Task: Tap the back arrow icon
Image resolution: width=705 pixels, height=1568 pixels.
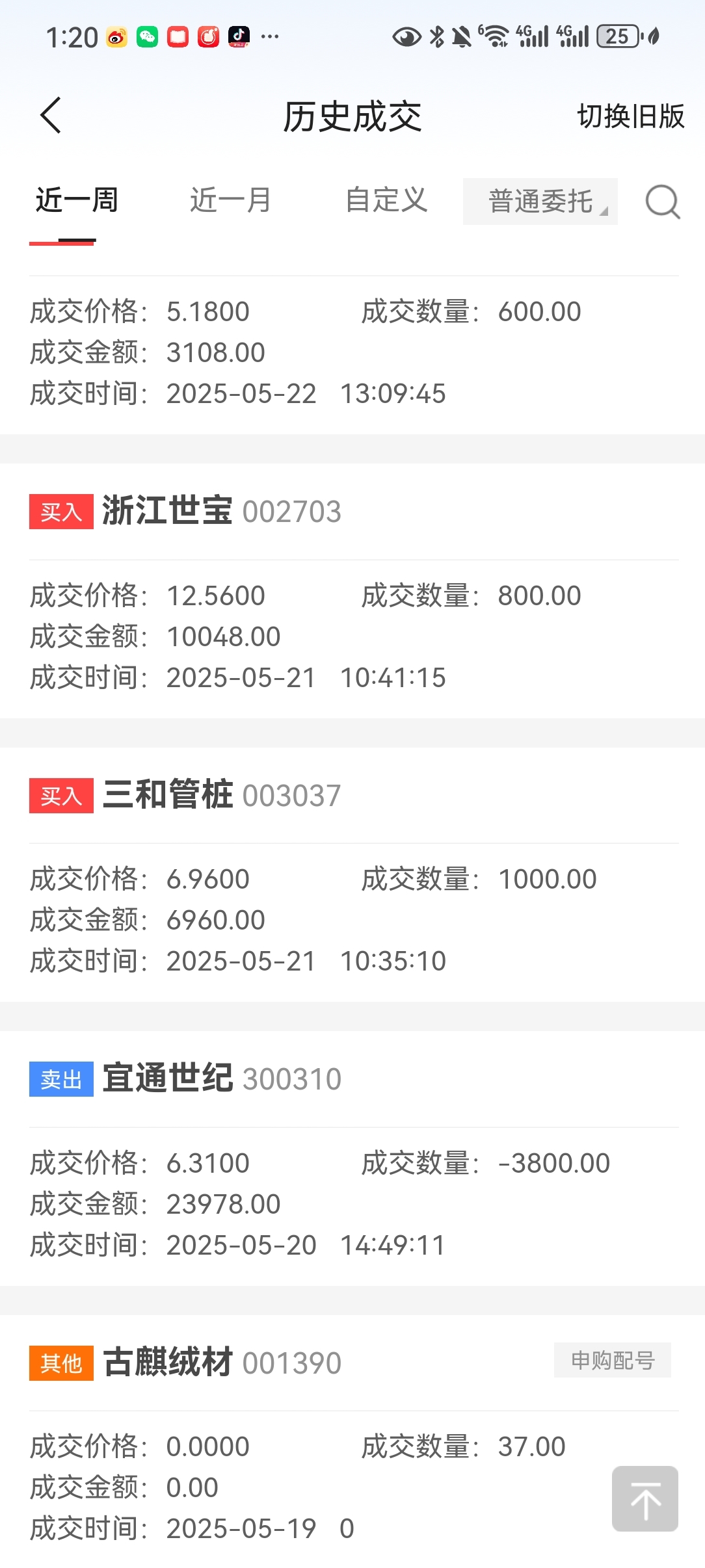Action: pos(51,116)
